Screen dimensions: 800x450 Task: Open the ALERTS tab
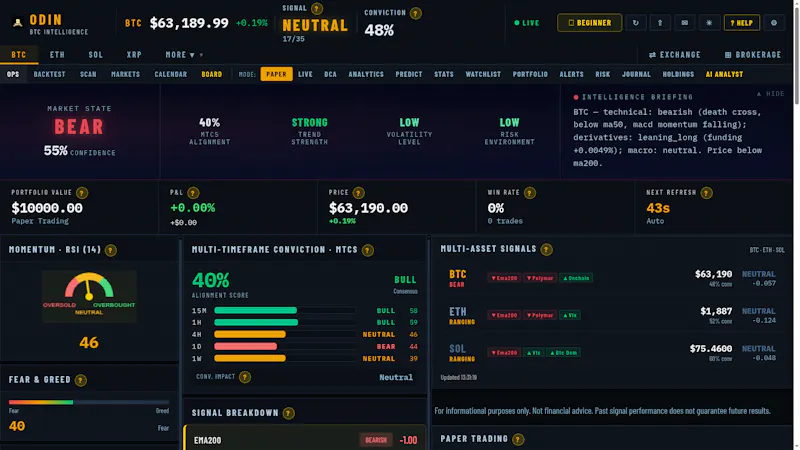coord(571,74)
